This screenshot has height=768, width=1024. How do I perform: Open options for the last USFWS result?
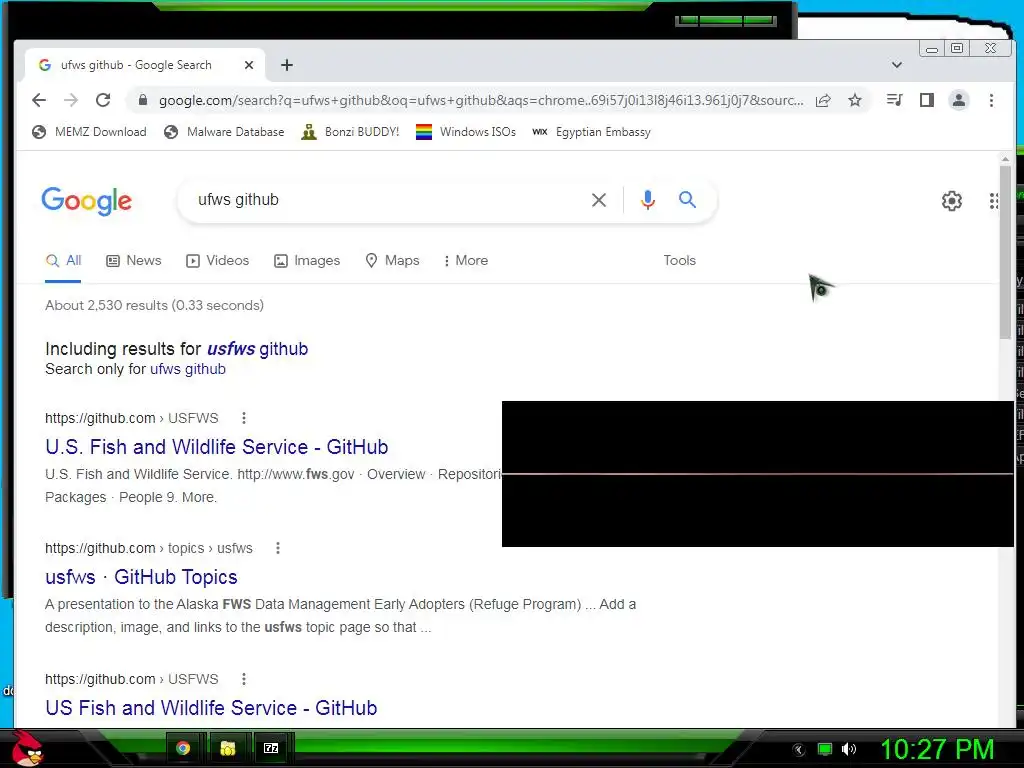[244, 679]
